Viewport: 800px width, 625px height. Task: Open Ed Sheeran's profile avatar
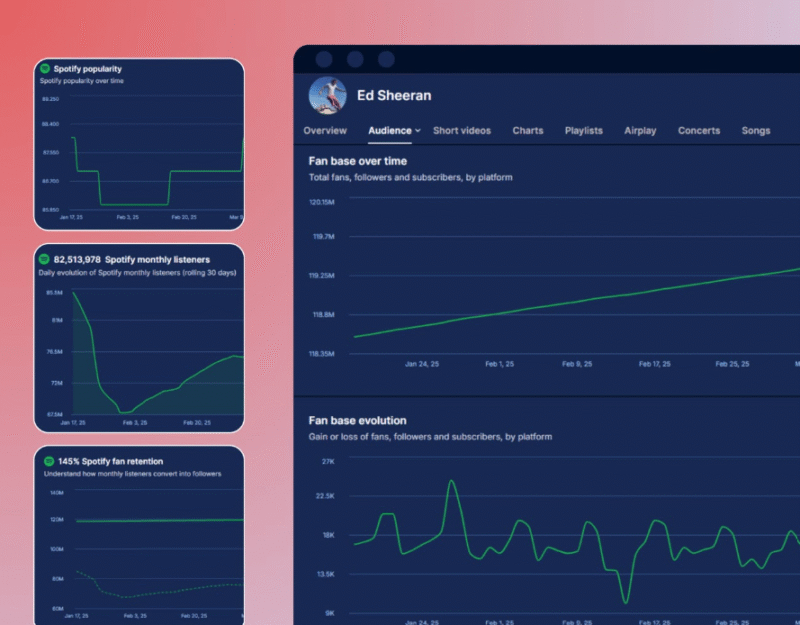(326, 95)
